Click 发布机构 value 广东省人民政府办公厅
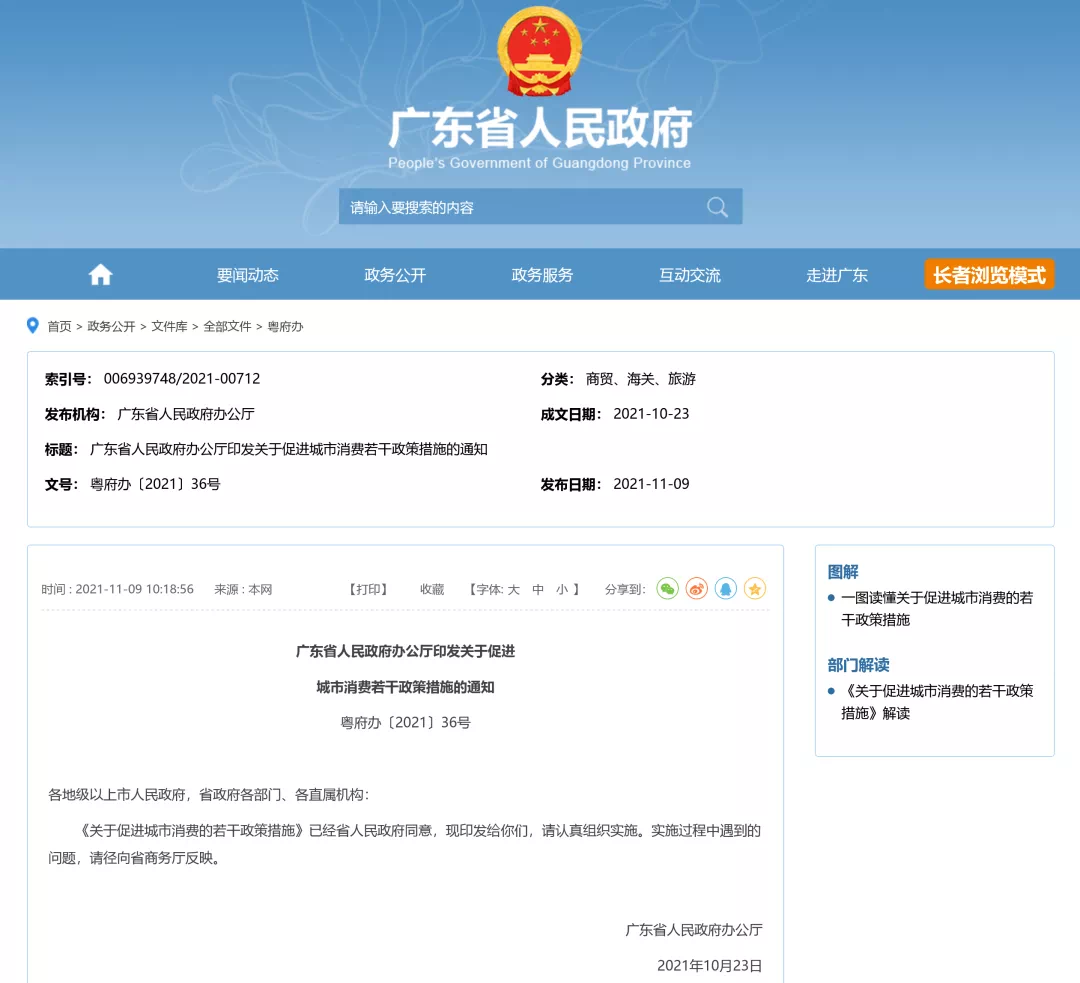The image size is (1080, 983). click(x=186, y=414)
